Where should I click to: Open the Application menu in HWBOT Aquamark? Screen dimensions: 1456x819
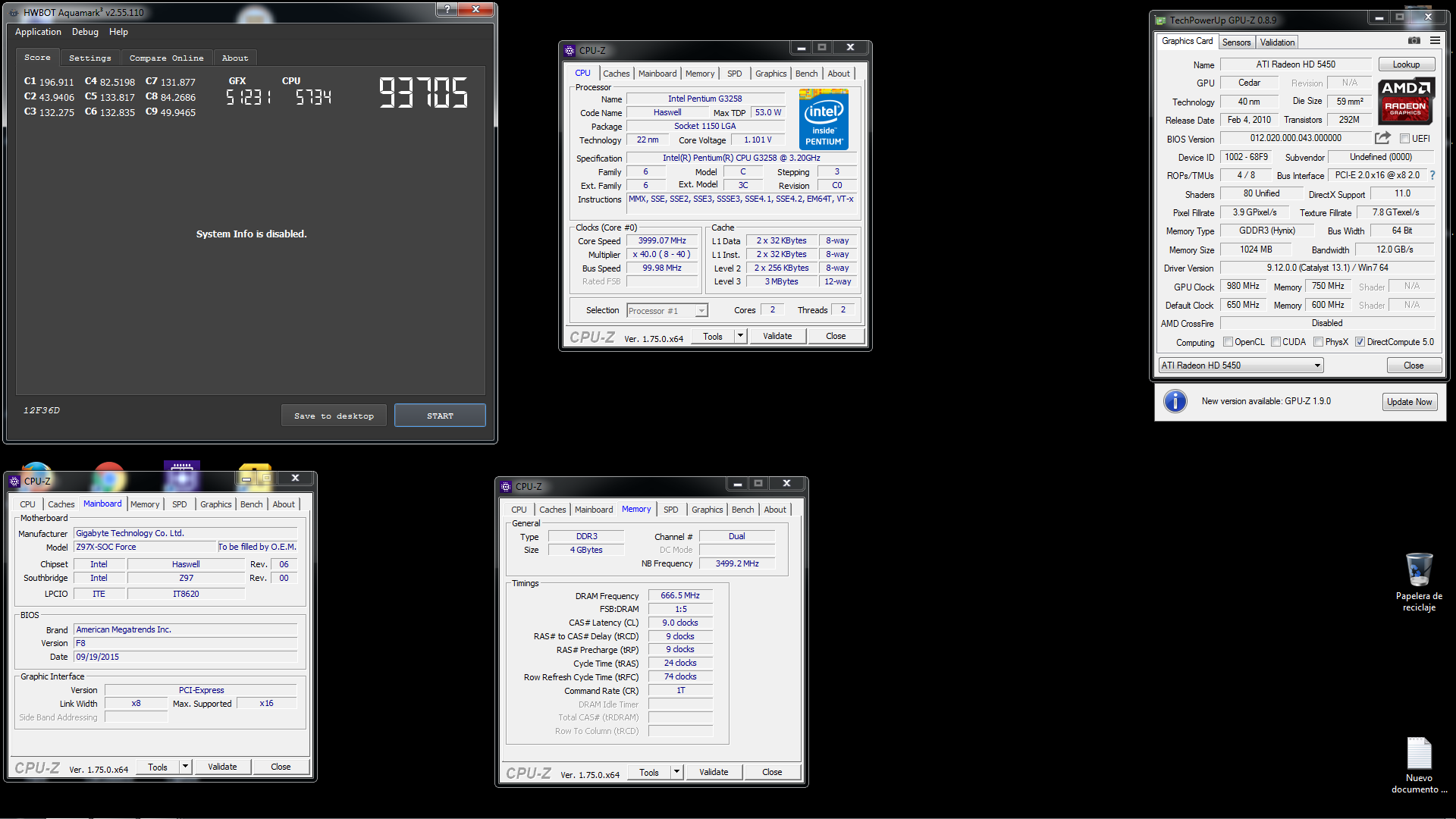pos(38,32)
